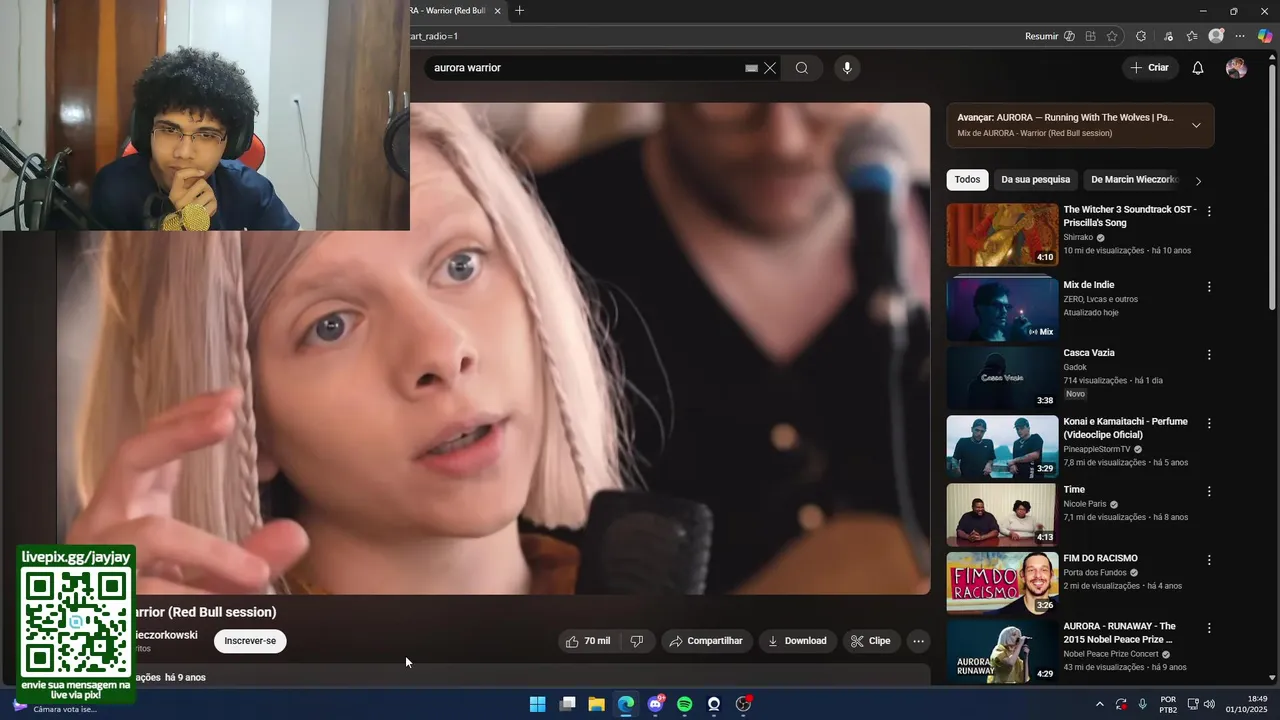Open Edge extensions puzzle icon
The width and height of the screenshot is (1280, 720).
coord(1141,36)
